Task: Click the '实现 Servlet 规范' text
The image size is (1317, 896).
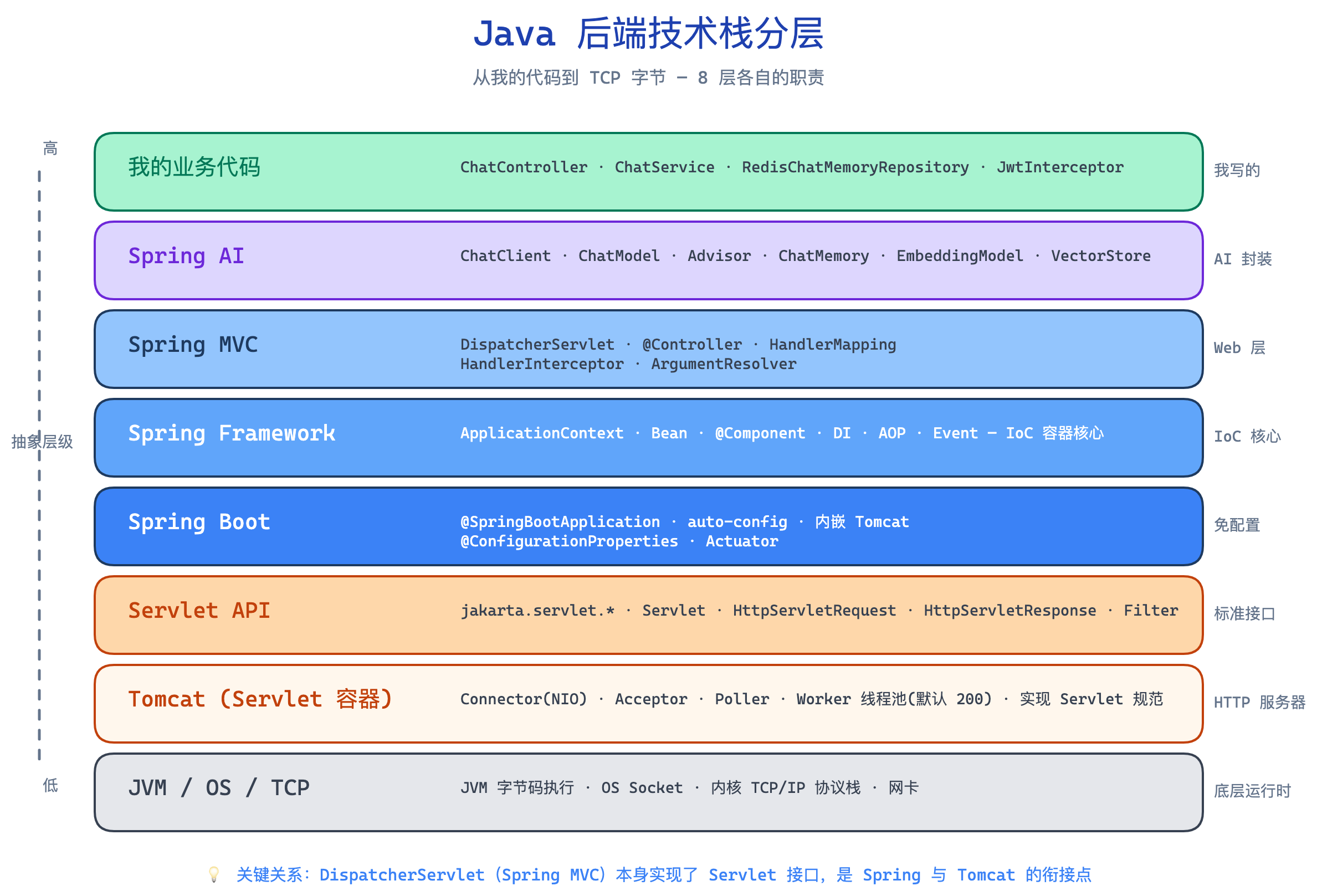Action: [x=1091, y=699]
